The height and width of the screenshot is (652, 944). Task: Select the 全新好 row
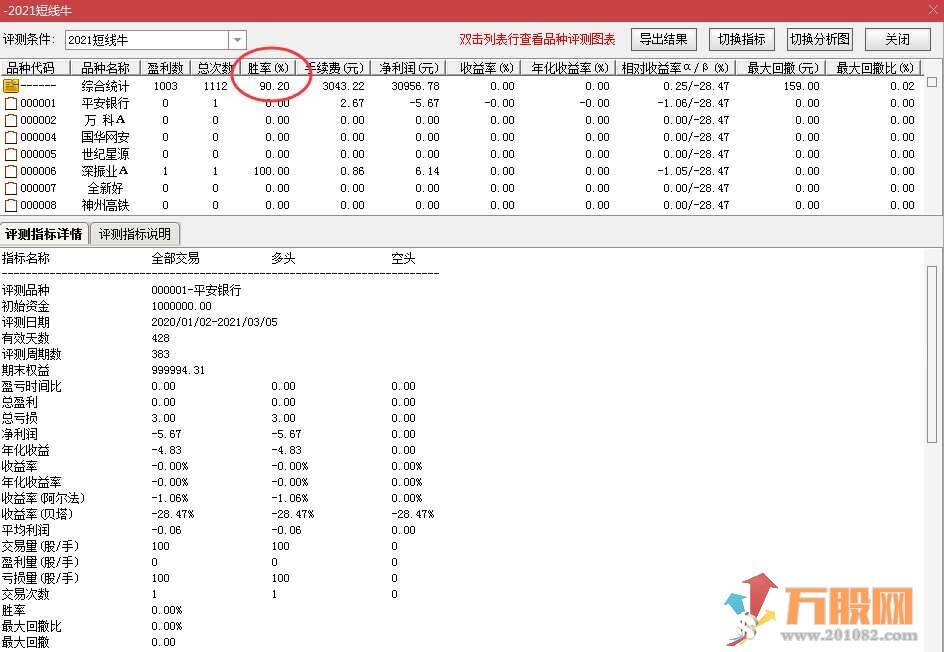[461, 188]
